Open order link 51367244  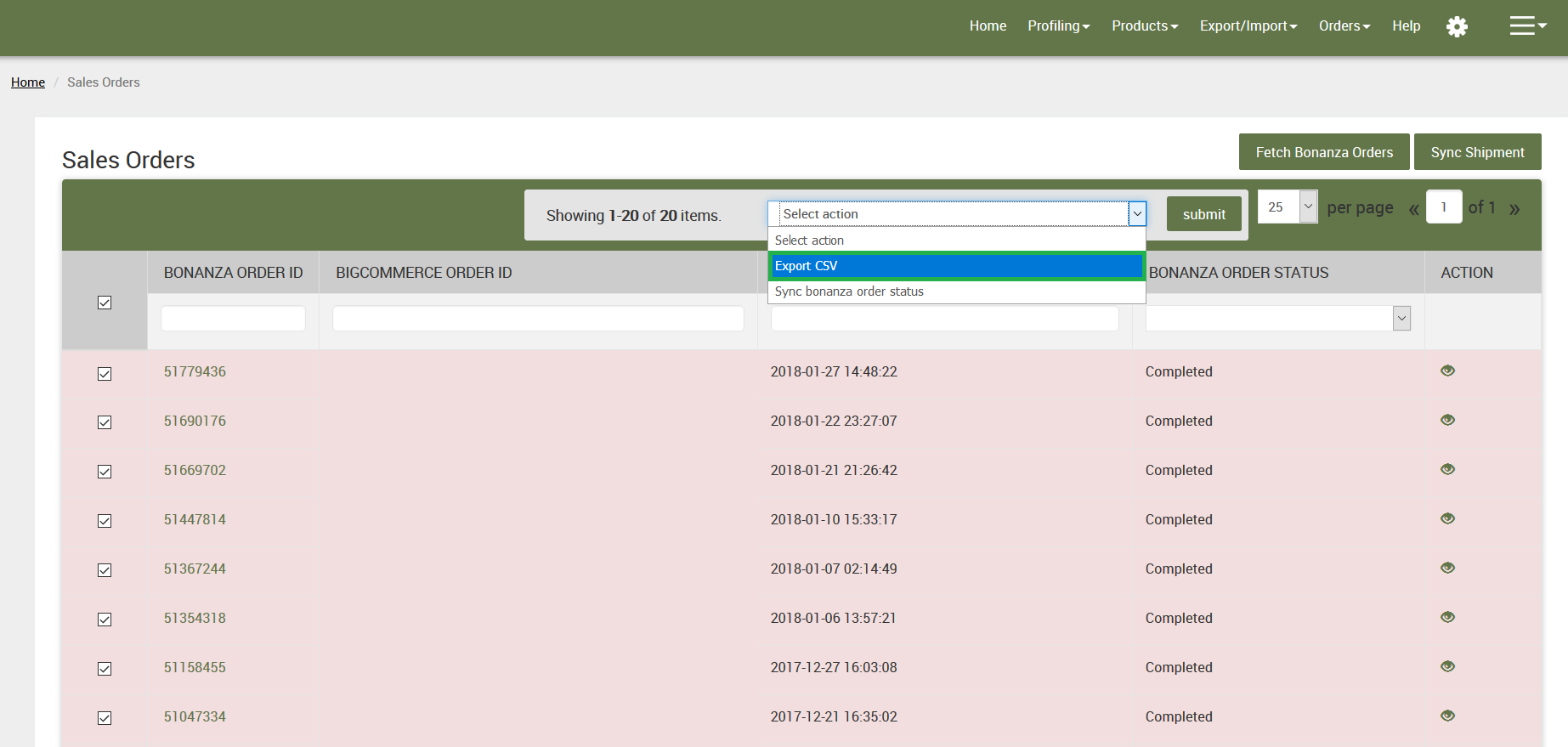click(195, 569)
